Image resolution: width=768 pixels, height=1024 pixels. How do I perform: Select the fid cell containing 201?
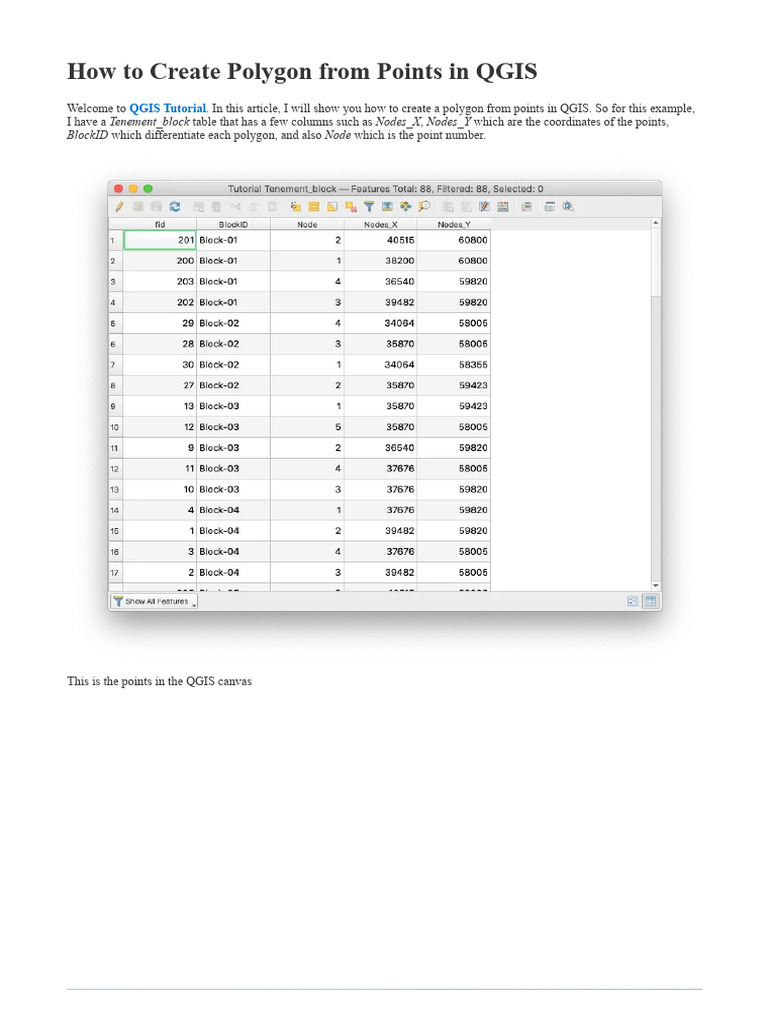(160, 240)
